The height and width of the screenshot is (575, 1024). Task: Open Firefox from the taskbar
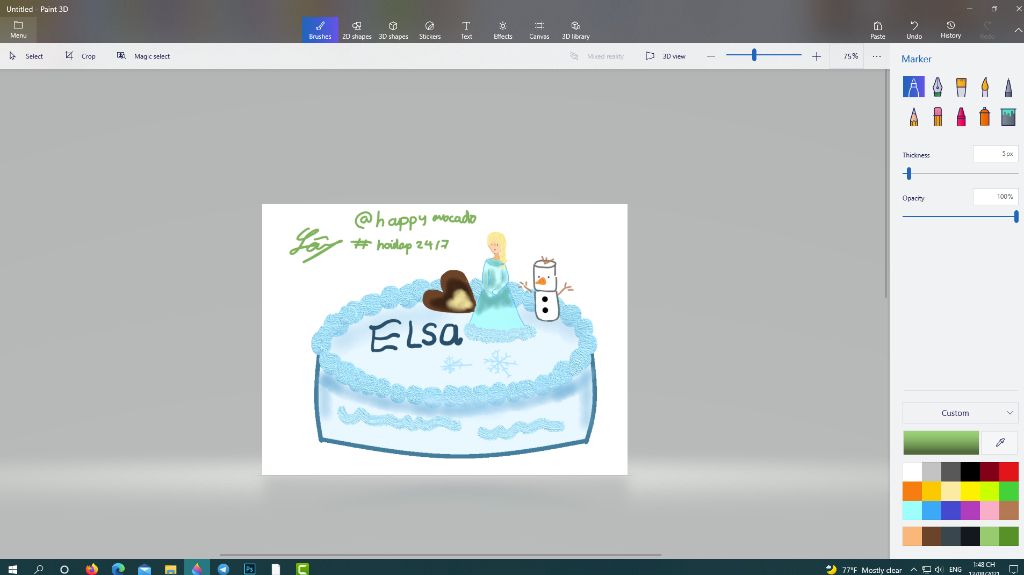click(91, 568)
